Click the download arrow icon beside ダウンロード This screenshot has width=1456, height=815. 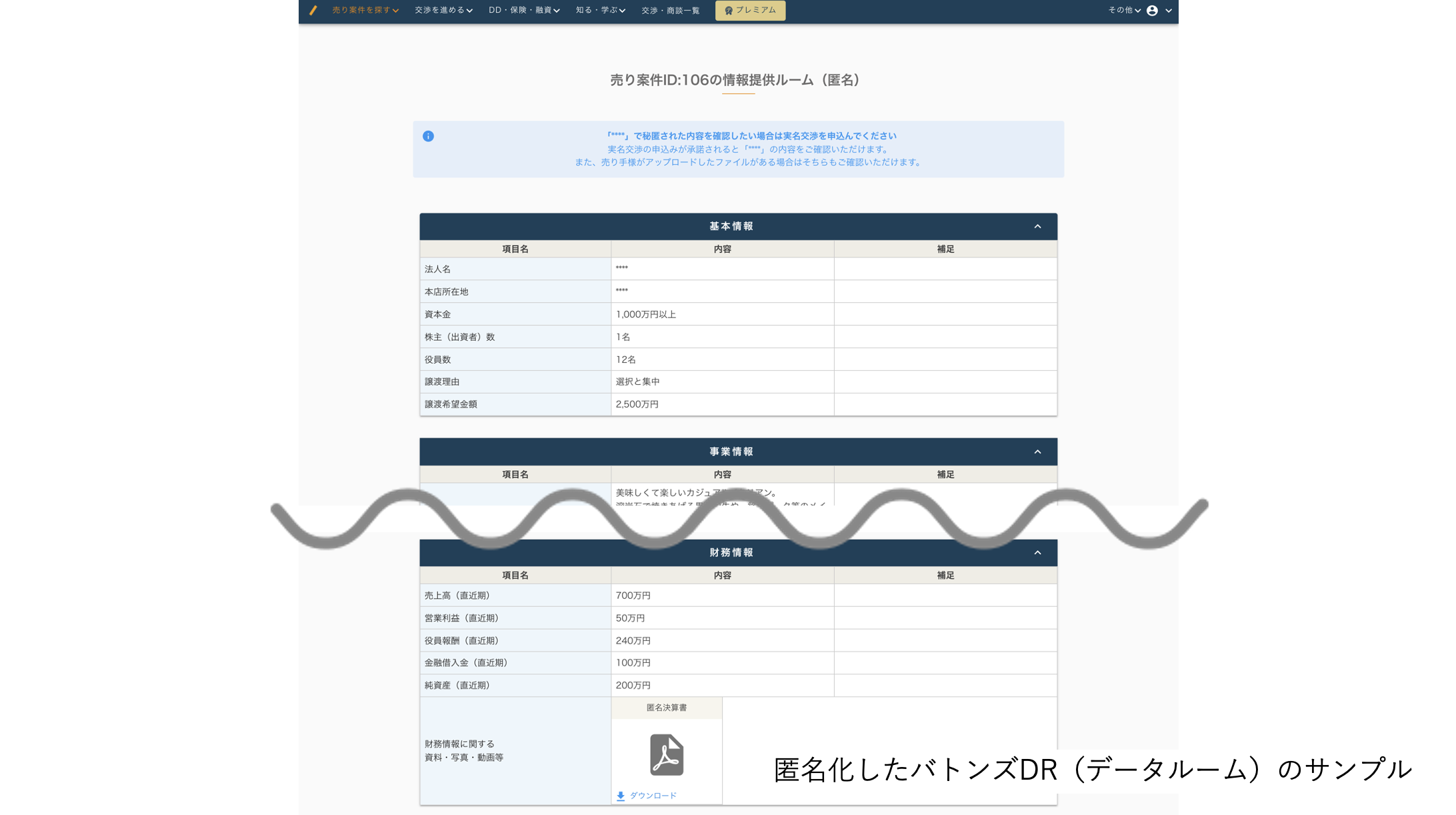pos(621,796)
